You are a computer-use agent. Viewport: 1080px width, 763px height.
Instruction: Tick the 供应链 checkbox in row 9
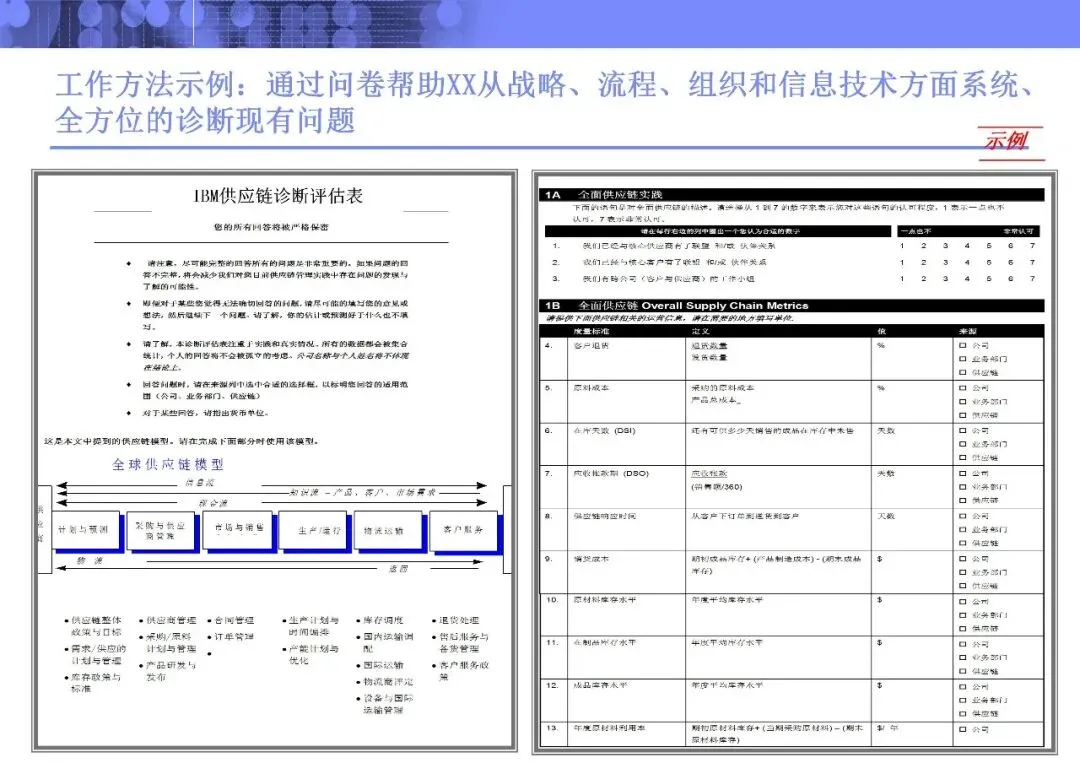point(962,586)
